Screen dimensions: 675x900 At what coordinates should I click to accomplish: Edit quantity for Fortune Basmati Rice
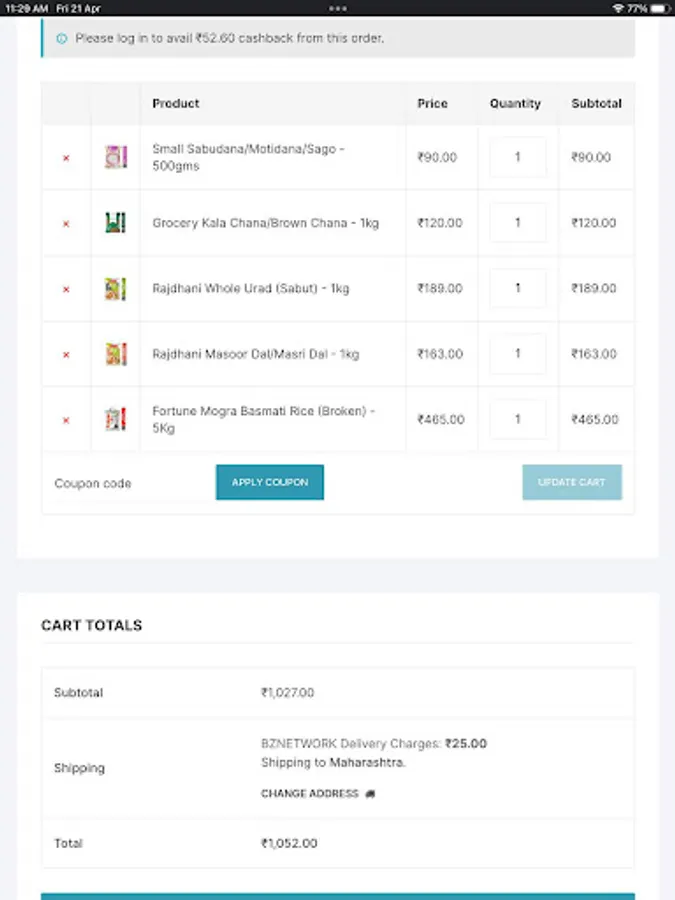coord(518,419)
